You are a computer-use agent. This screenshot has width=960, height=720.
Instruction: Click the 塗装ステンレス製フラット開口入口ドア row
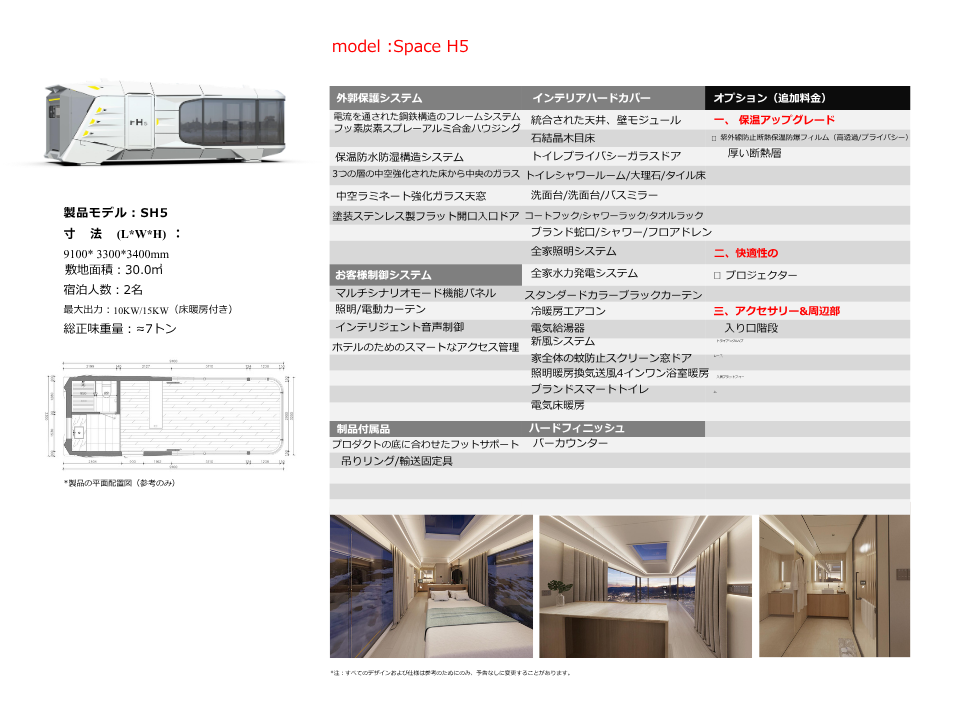pos(426,216)
